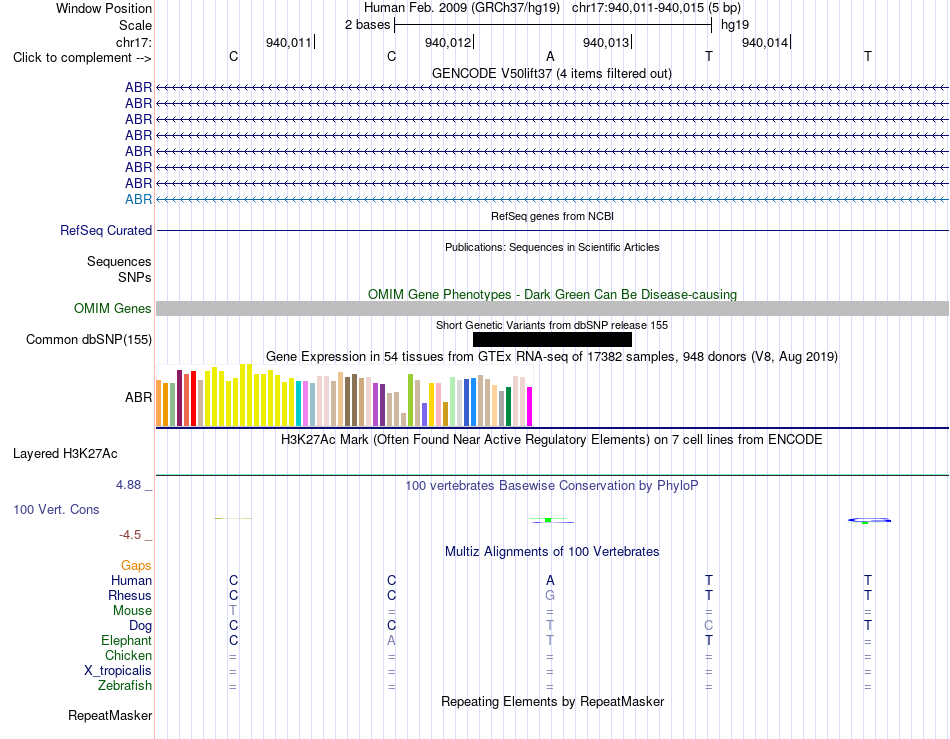This screenshot has height=739, width=950.
Task: Click the cyan bar in the GTEx chart
Action: pyautogui.click(x=298, y=403)
